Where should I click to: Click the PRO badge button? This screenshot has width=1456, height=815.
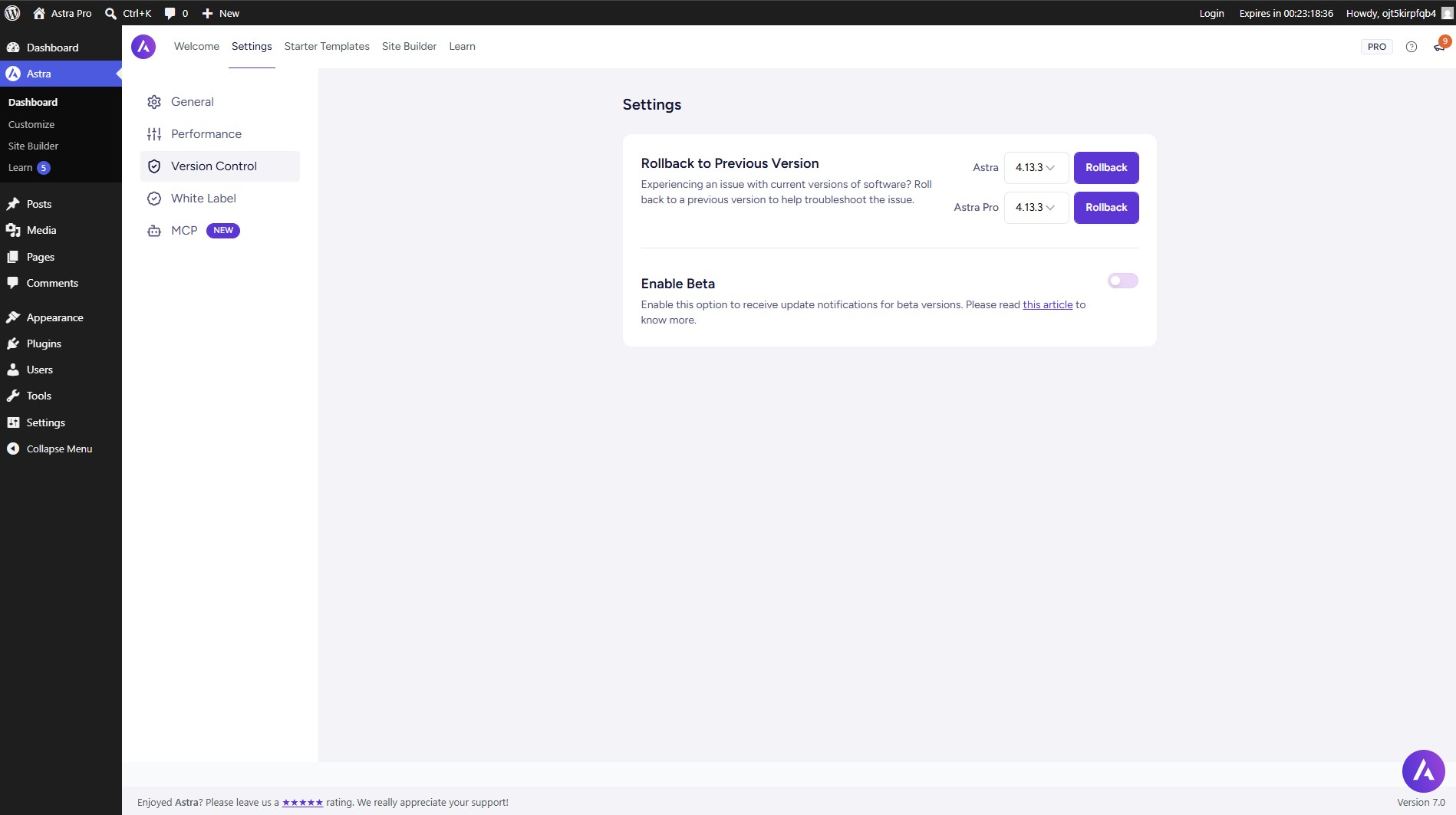tap(1377, 47)
